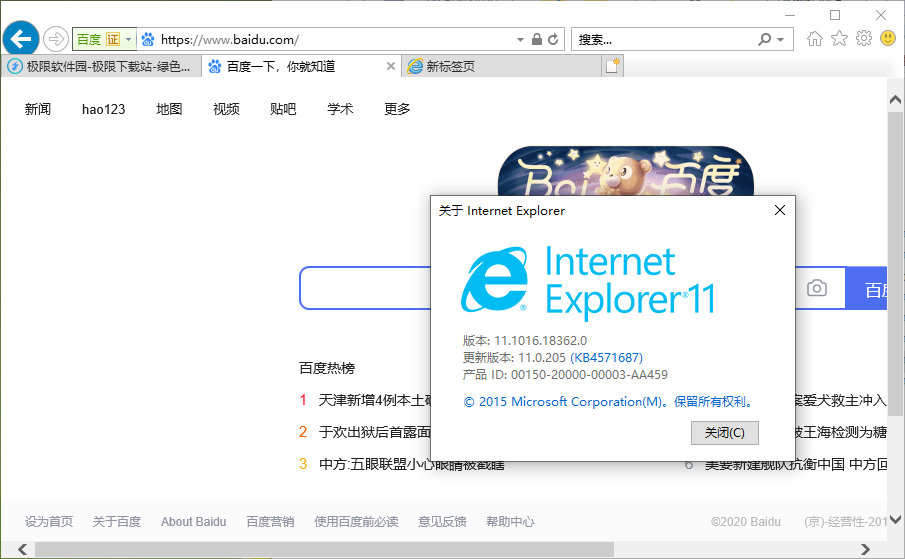Go back with the blue Back arrow
The height and width of the screenshot is (559, 905).
(x=21, y=39)
